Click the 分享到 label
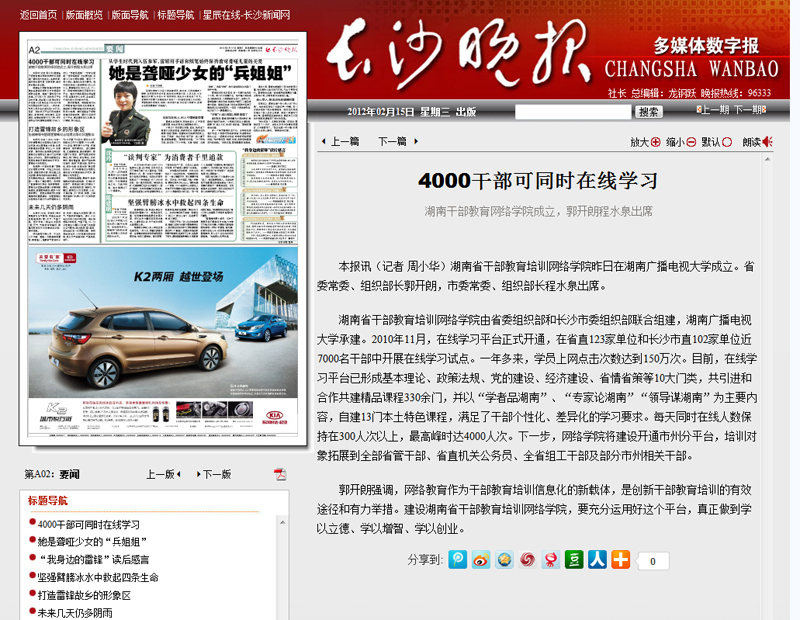 pos(424,560)
